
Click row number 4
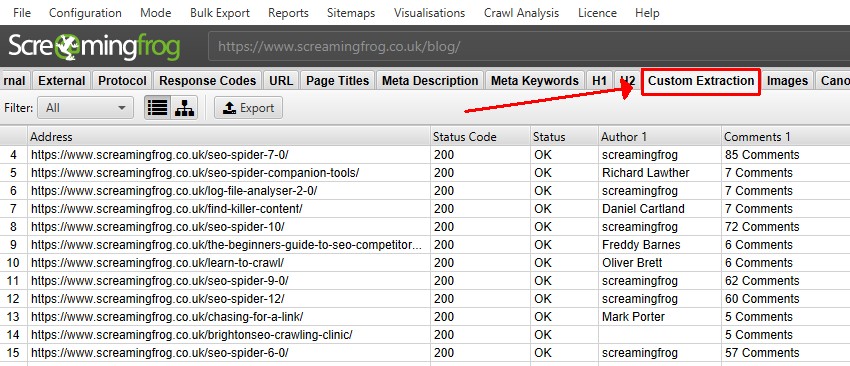pyautogui.click(x=14, y=155)
